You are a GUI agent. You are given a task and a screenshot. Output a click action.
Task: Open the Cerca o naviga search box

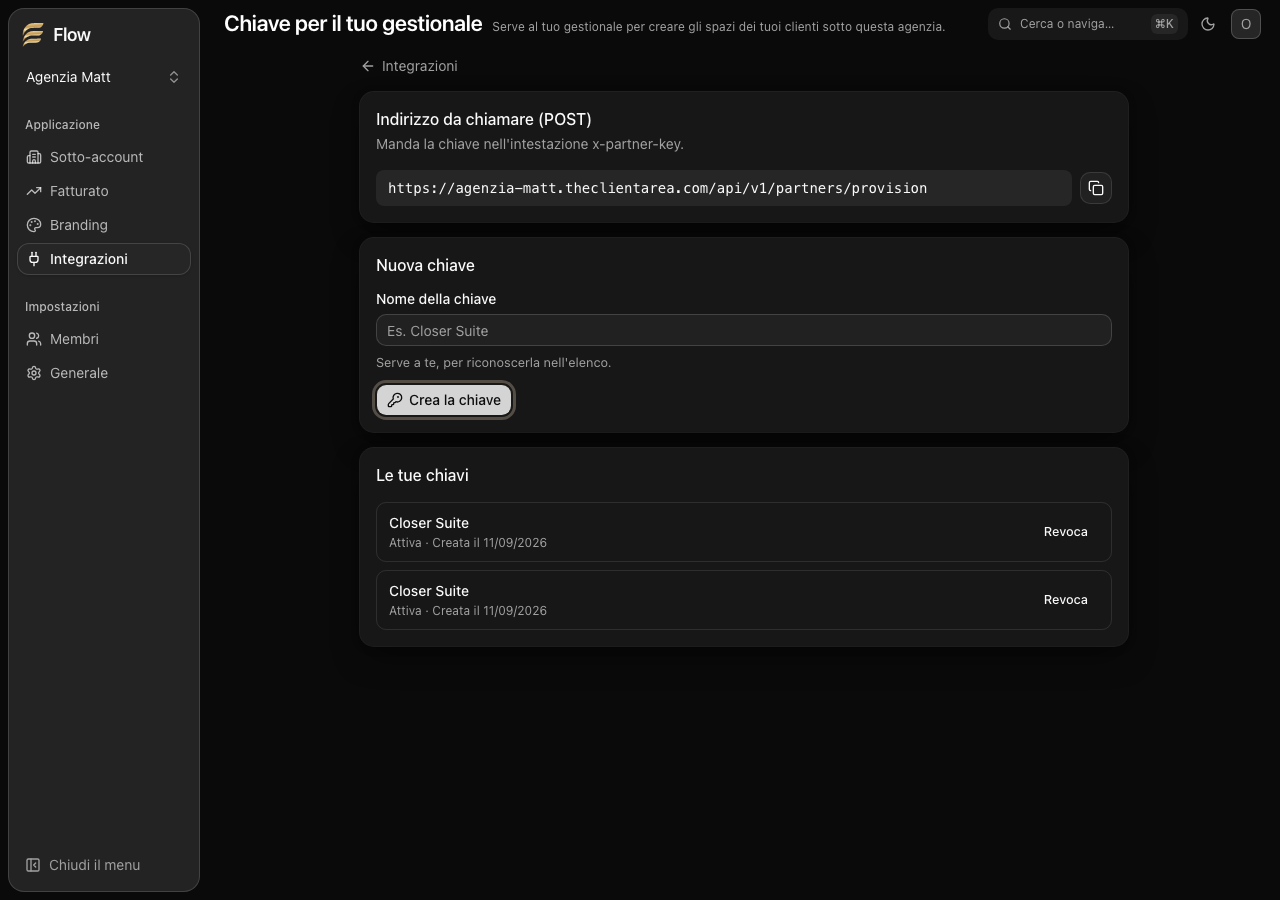(1088, 24)
